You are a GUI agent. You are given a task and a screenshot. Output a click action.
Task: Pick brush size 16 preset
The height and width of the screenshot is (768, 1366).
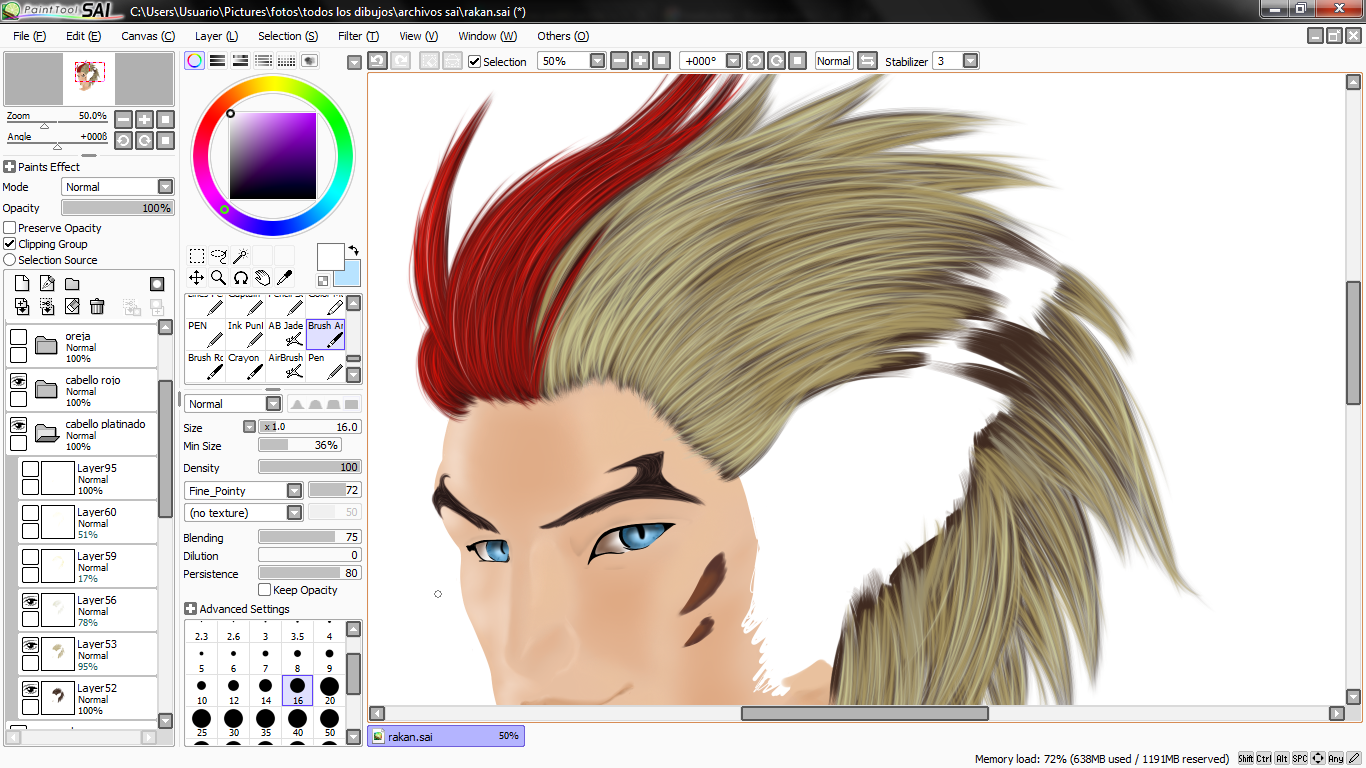(297, 690)
